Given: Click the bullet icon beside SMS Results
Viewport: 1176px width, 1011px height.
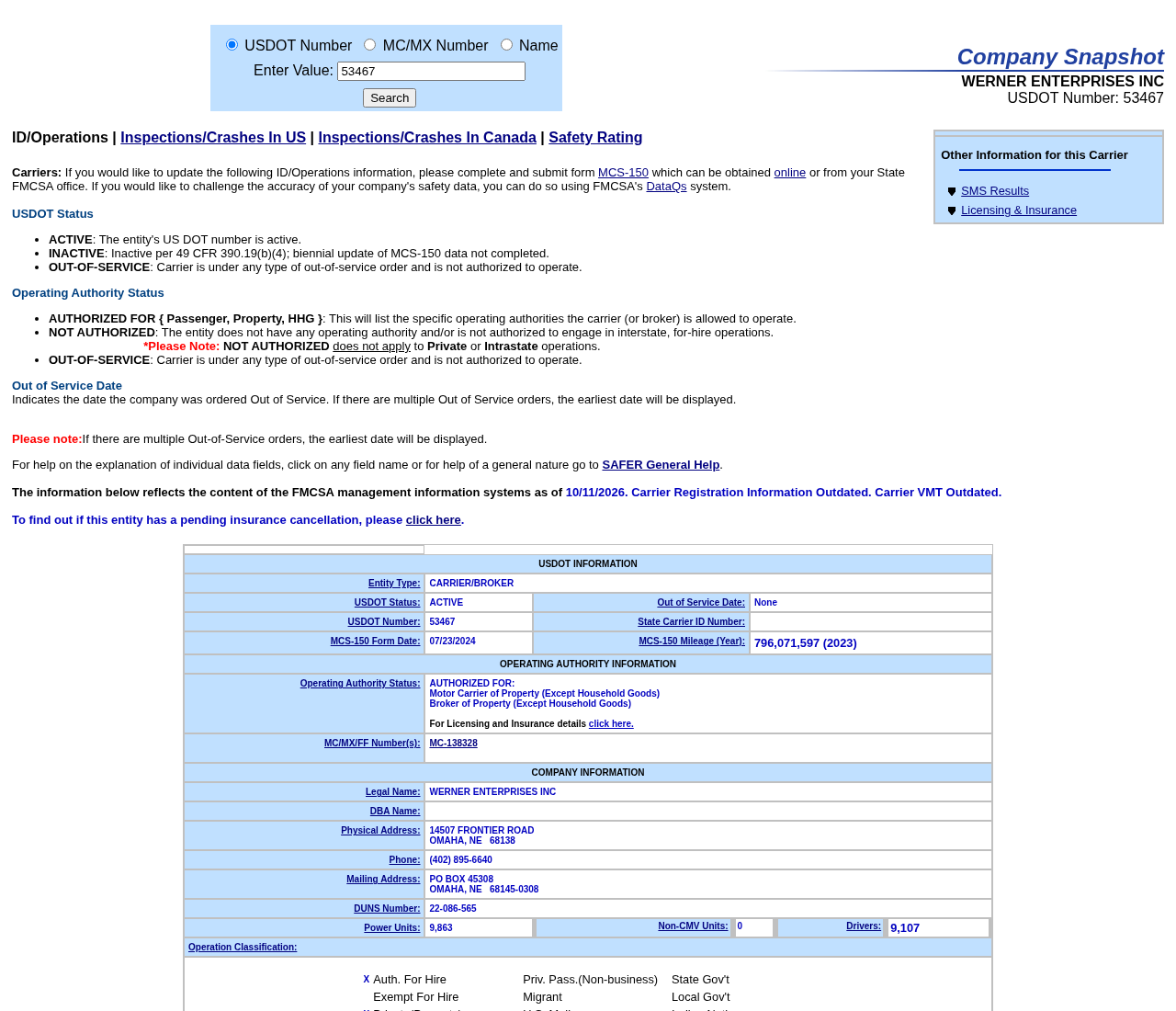Looking at the screenshot, I should [x=952, y=191].
